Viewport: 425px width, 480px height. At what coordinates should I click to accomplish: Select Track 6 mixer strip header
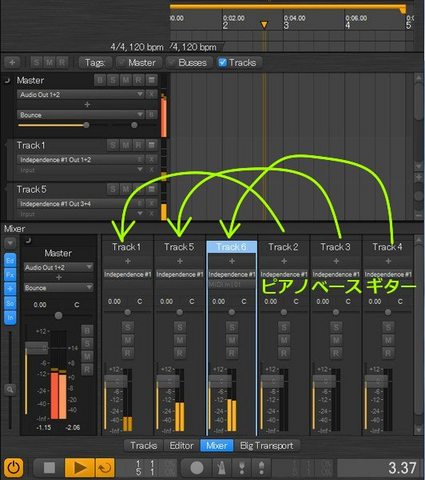232,247
